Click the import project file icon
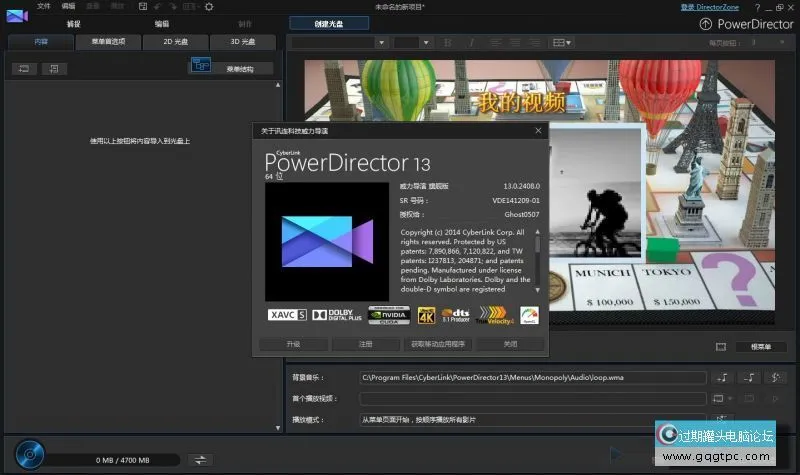 [x=54, y=68]
